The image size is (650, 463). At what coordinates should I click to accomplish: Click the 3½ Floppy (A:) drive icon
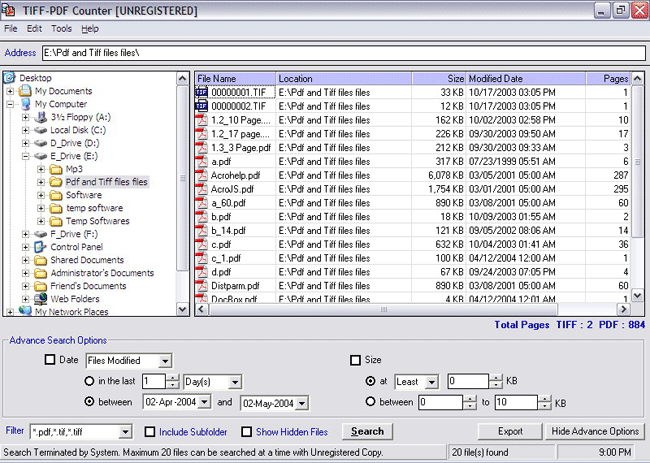tap(40, 117)
